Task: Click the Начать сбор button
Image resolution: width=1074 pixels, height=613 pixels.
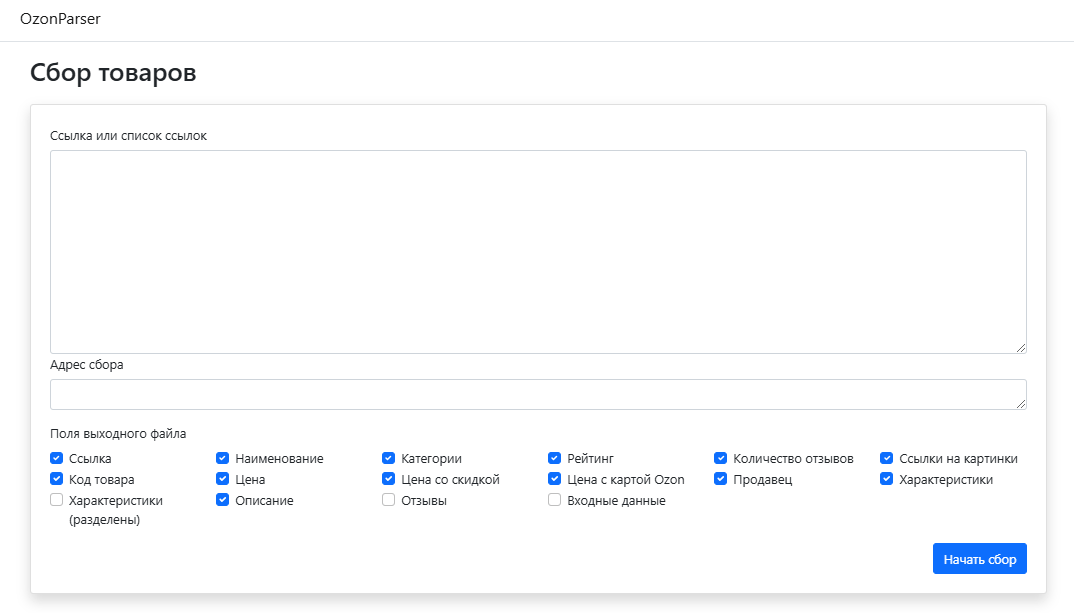Action: point(979,559)
